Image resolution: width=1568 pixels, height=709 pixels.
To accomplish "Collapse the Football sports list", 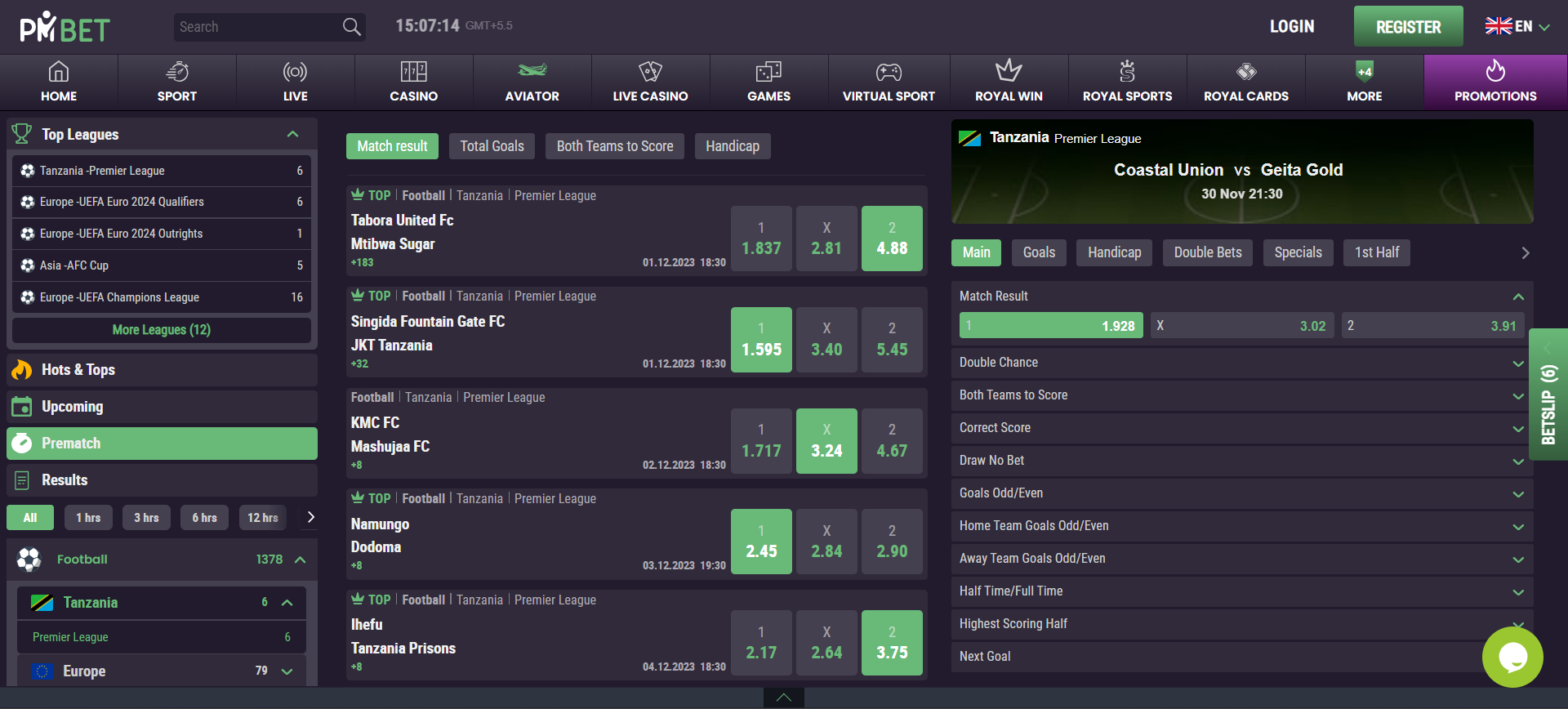I will click(300, 560).
